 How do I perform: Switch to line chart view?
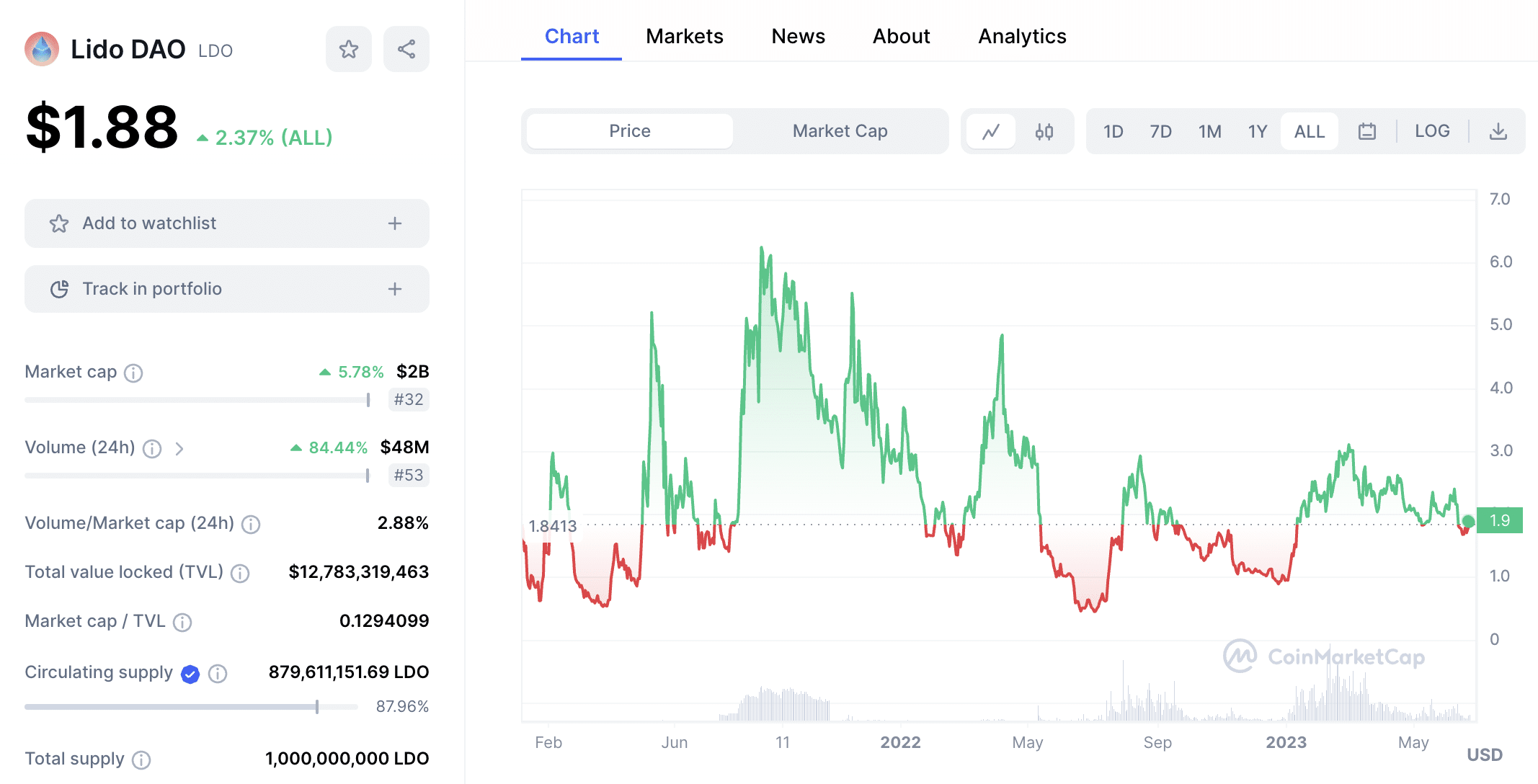(991, 131)
